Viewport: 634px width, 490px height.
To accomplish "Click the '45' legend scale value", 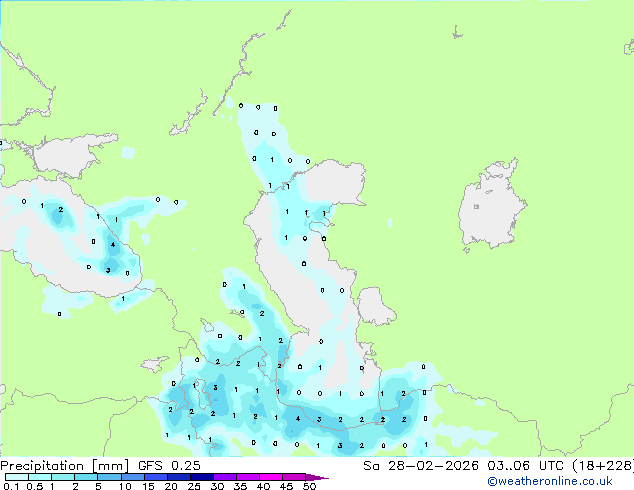I will tap(287, 486).
